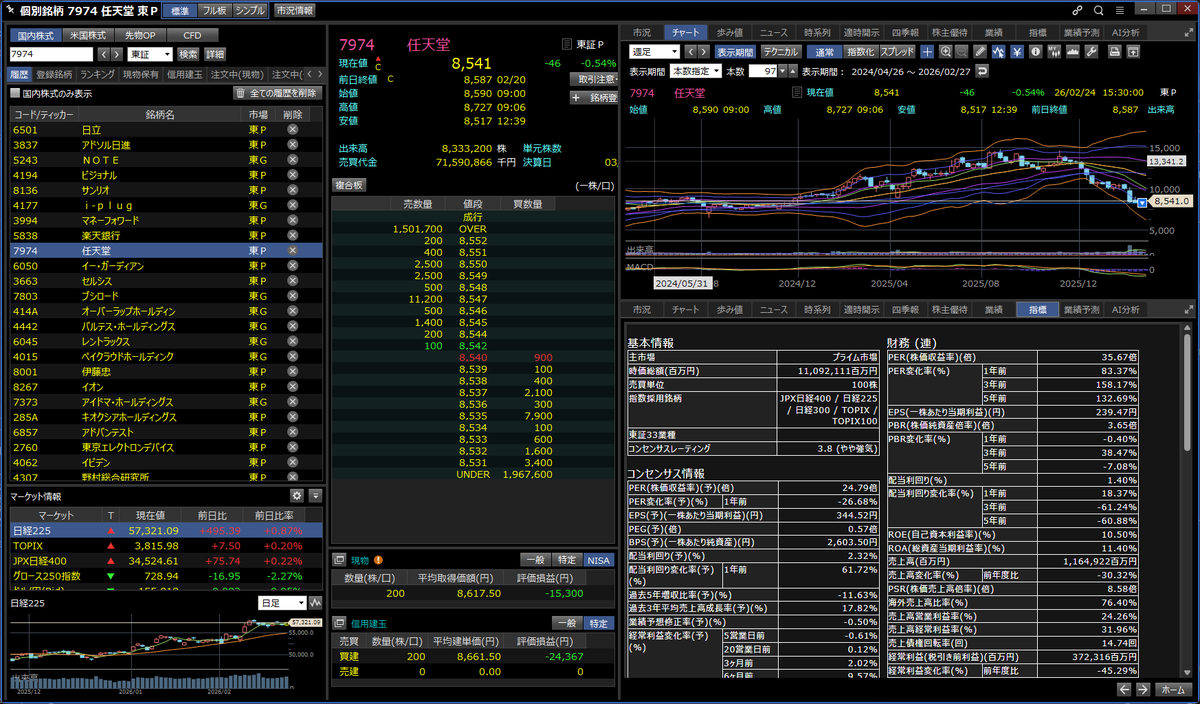This screenshot has height=704, width=1200.
Task: Open the 東証 market dropdown
Action: [x=150, y=54]
